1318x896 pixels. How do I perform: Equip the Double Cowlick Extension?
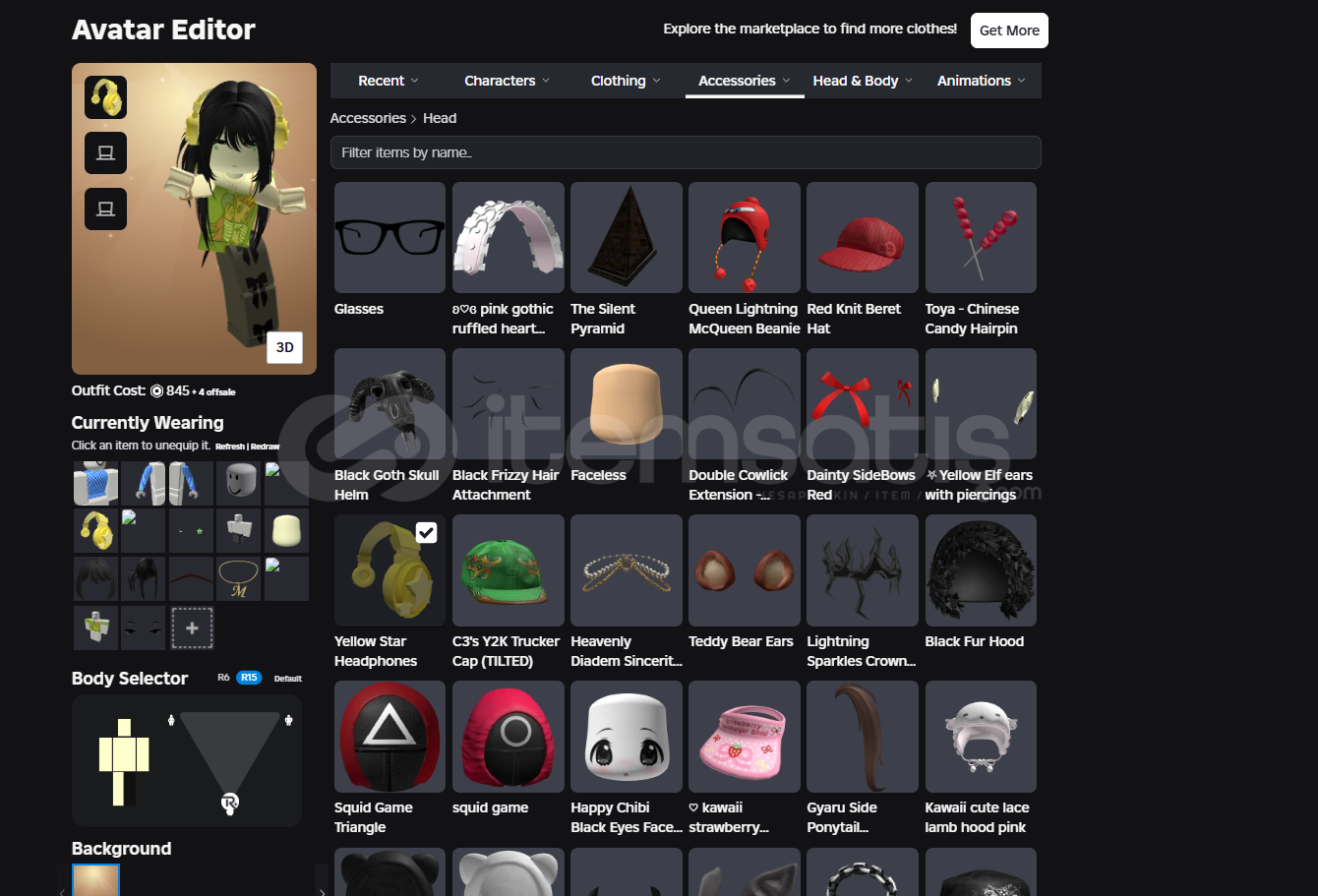click(745, 403)
